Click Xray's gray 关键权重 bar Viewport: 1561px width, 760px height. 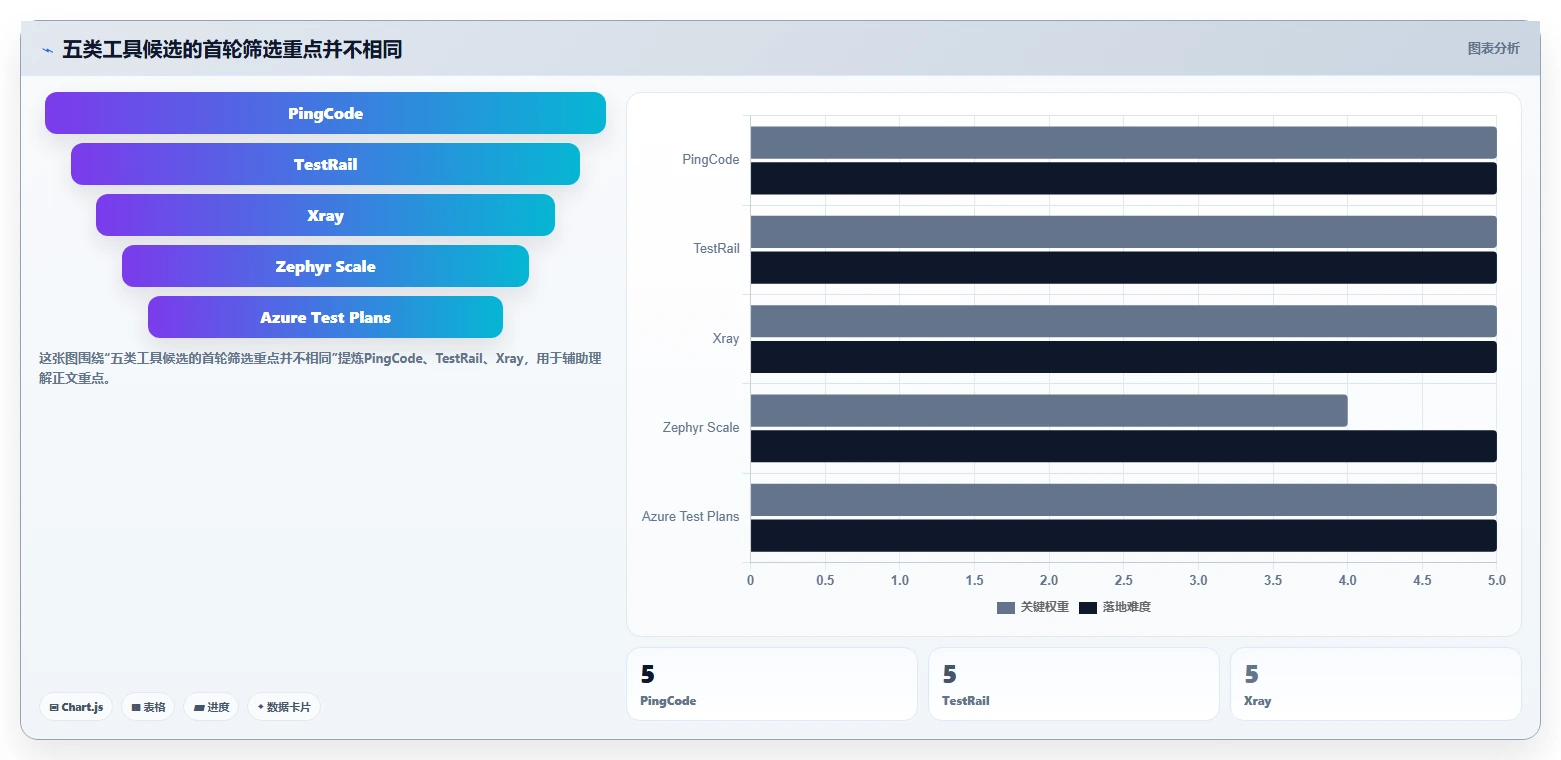coord(1123,321)
